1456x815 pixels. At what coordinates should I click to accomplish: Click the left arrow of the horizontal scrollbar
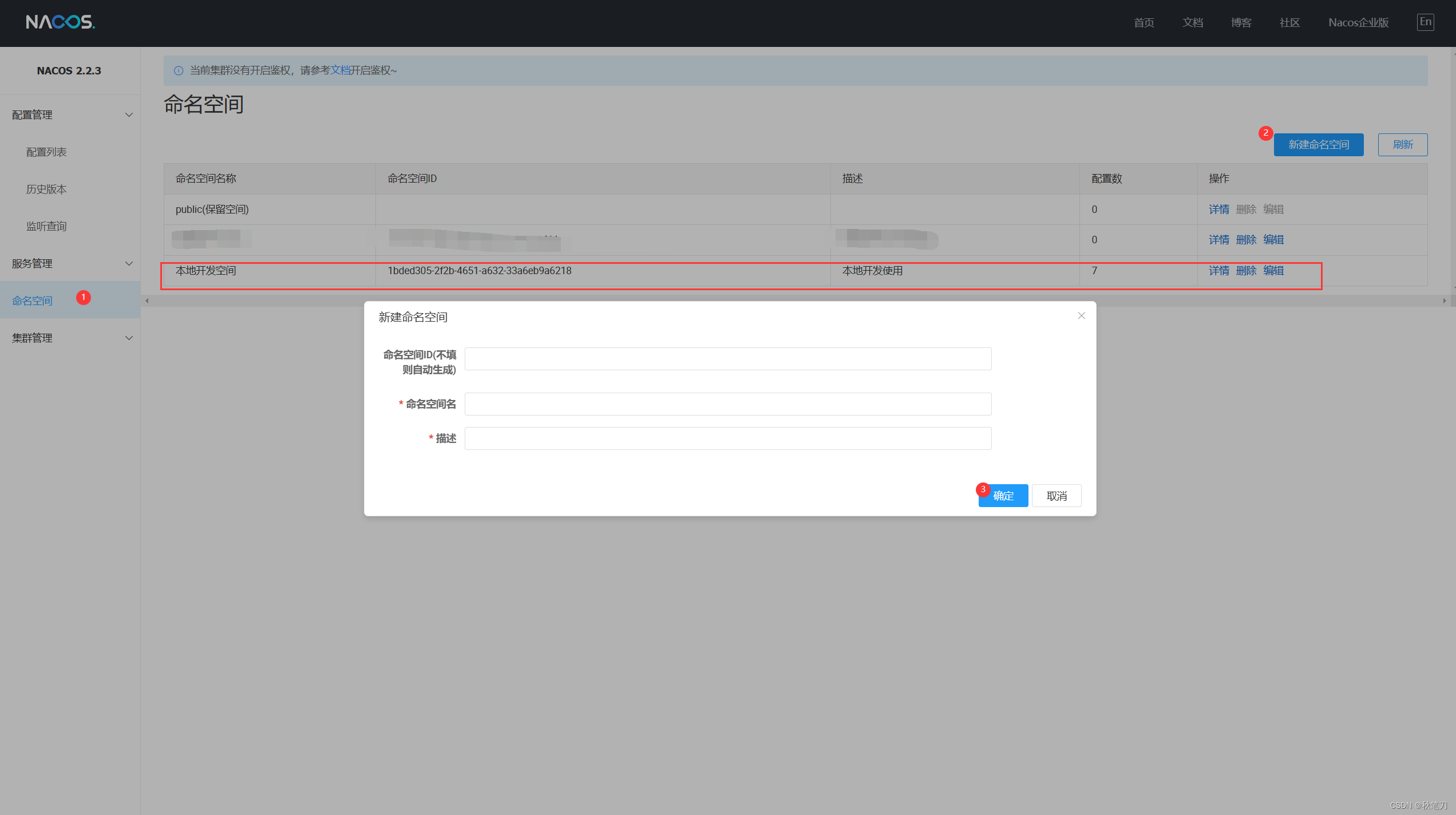[x=147, y=300]
